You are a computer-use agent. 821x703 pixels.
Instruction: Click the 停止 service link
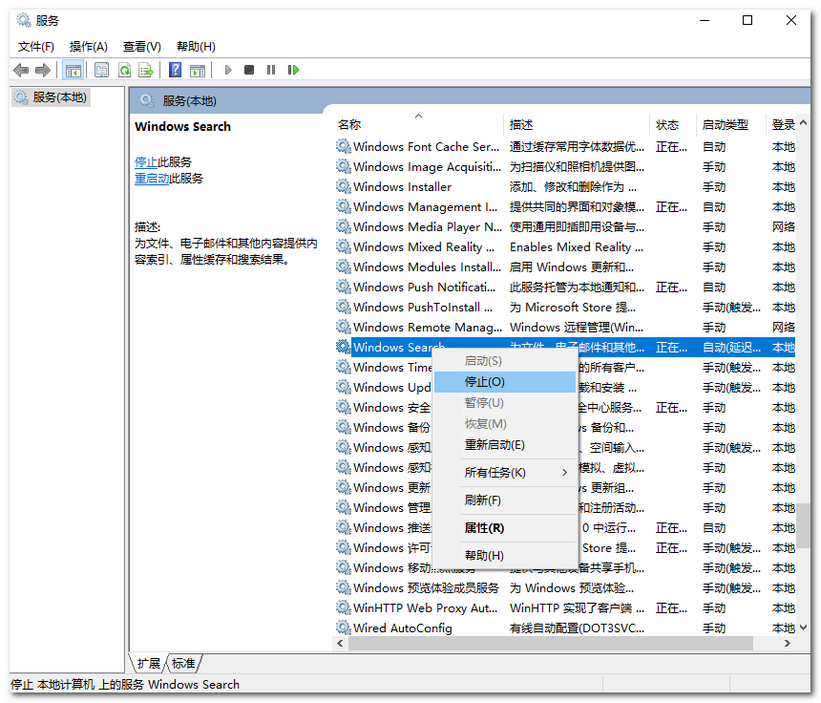click(146, 162)
